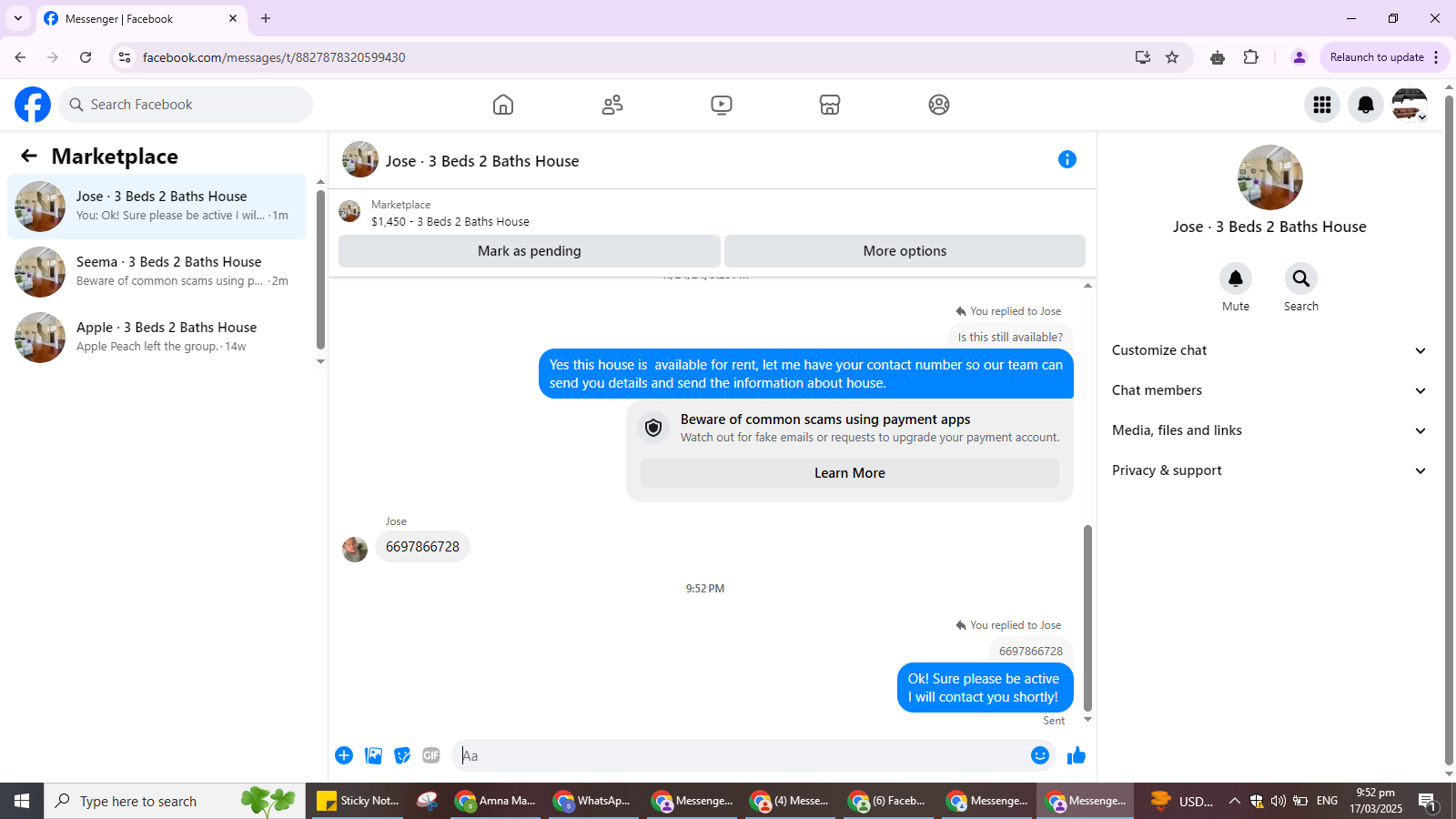Open Apple 3 Beds 2 Baths House conversation
The height and width of the screenshot is (819, 1456).
point(157,338)
